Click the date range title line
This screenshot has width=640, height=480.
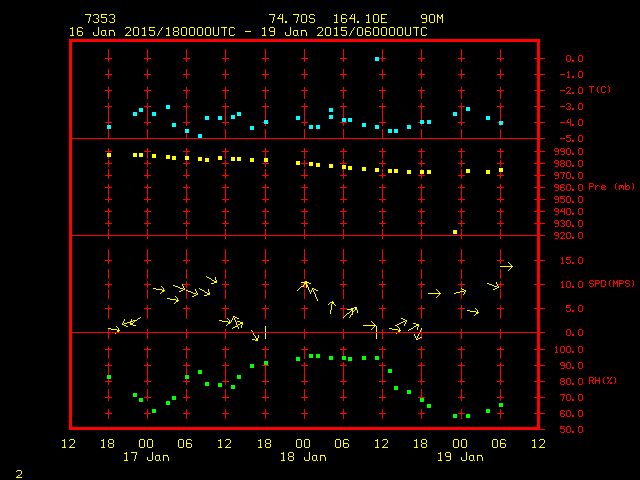248,31
